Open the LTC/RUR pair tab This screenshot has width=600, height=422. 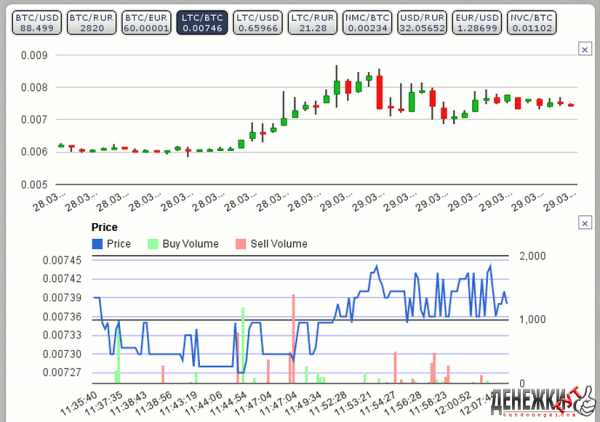tap(313, 22)
